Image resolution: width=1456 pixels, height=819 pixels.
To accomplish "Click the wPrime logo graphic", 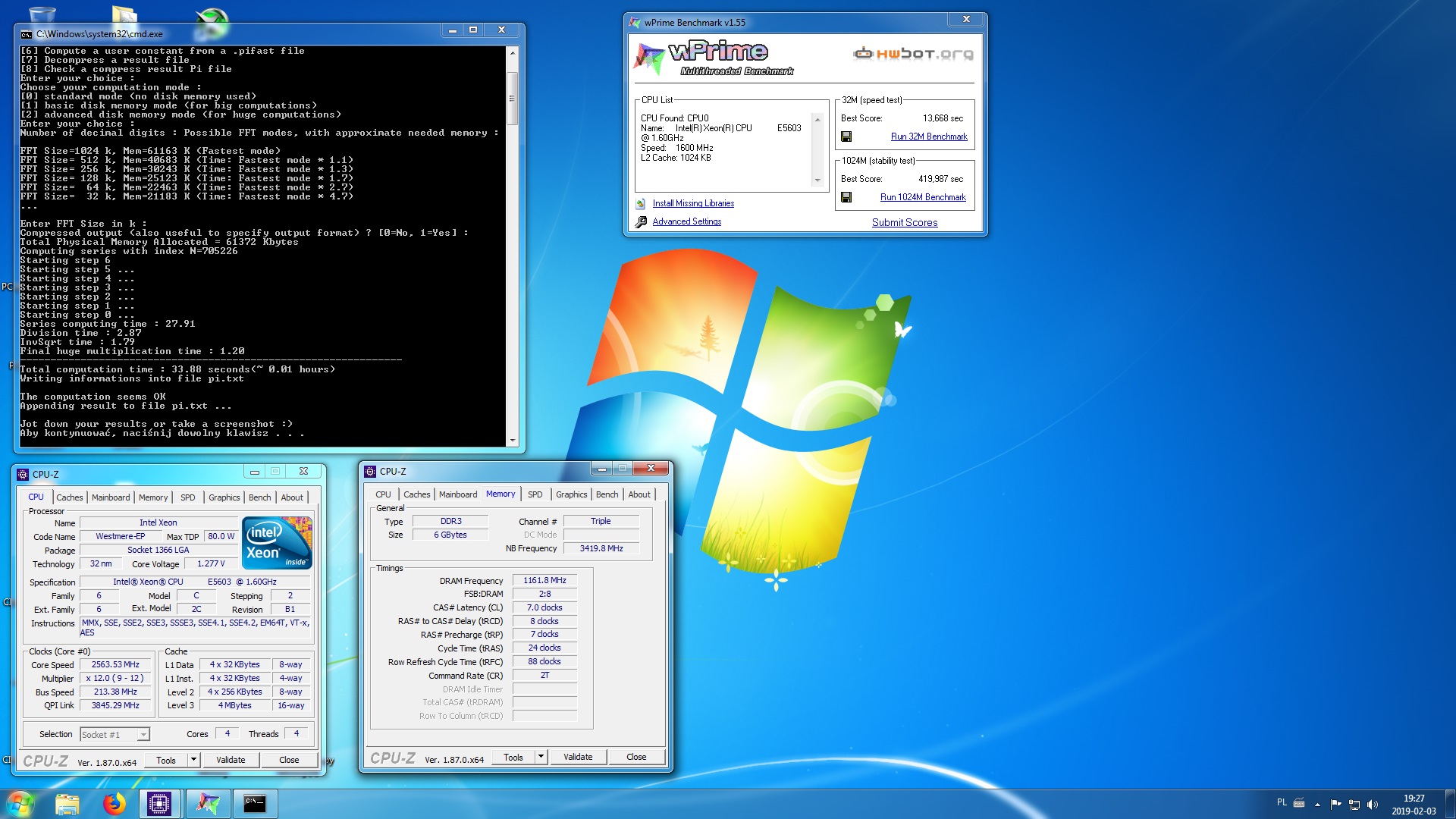I will coord(713,58).
